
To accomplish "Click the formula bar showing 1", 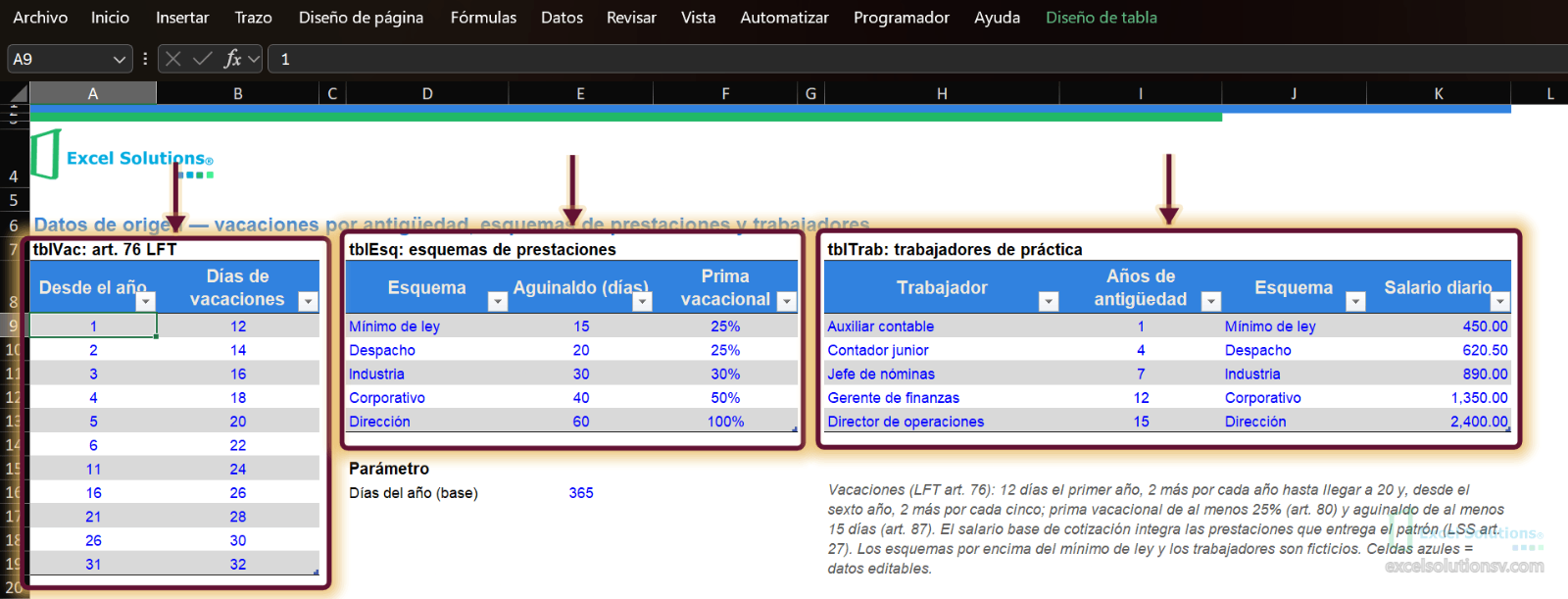I will [917, 59].
